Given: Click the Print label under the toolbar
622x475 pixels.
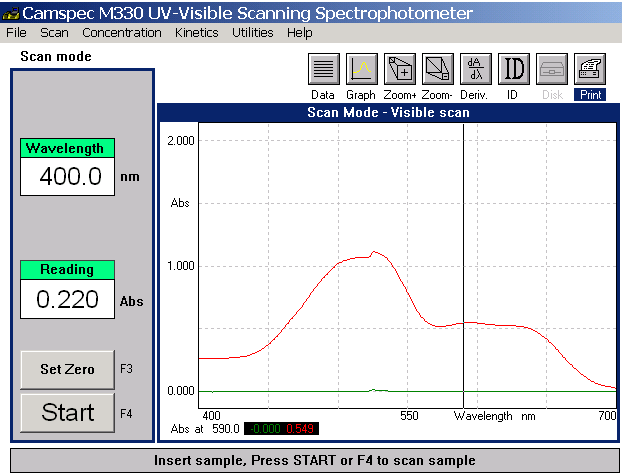Looking at the screenshot, I should click(590, 95).
